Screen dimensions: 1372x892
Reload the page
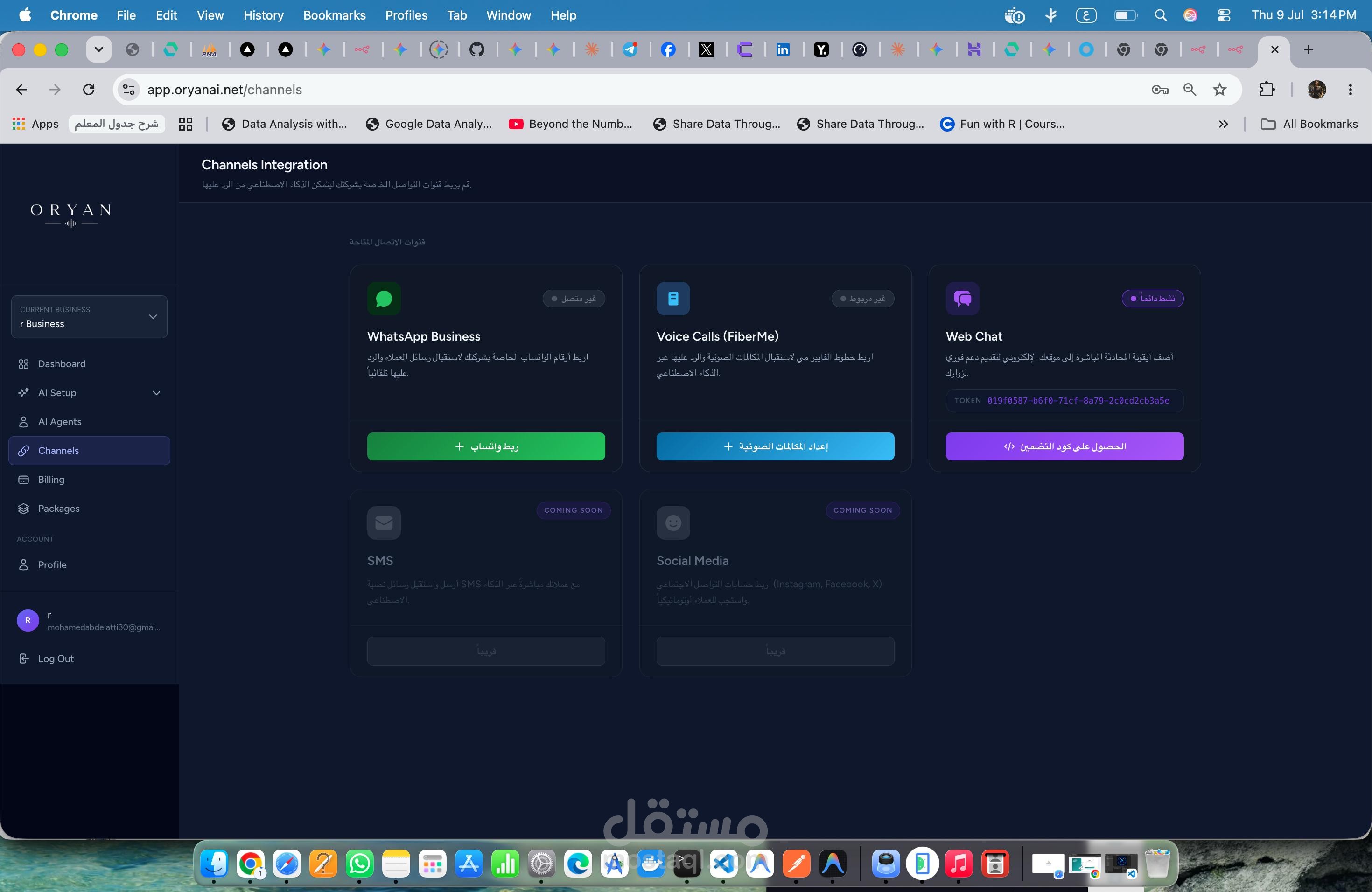point(89,89)
